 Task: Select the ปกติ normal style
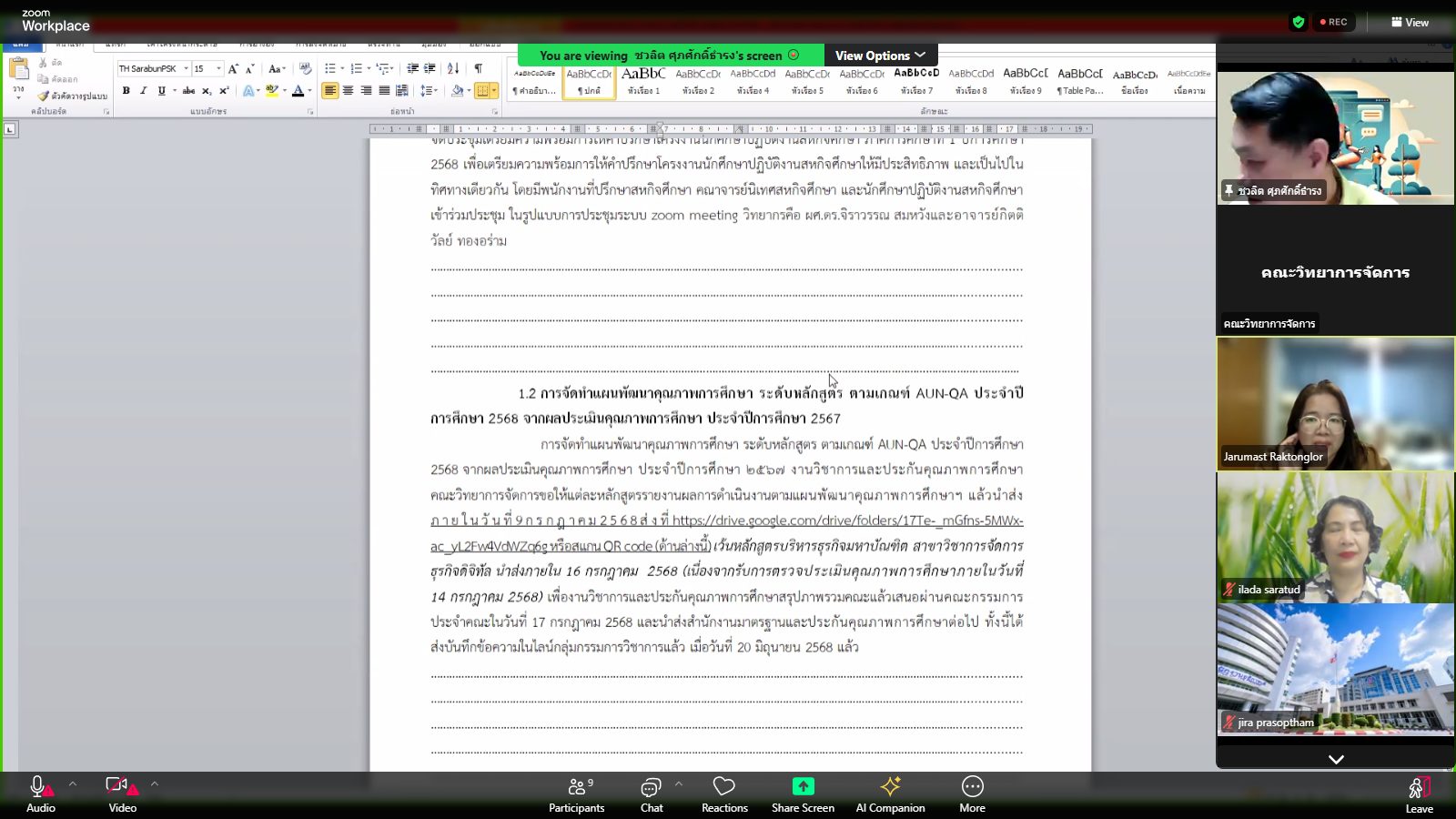pyautogui.click(x=589, y=81)
